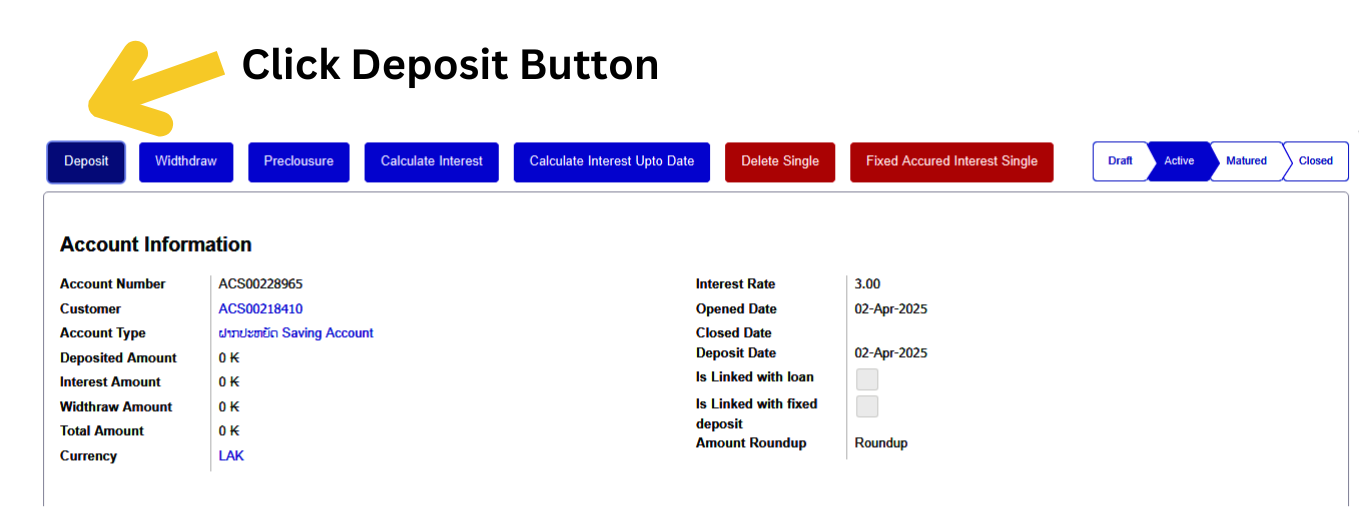Follow the LAK currency link
Screen dimensions: 1363x507
click(x=231, y=456)
